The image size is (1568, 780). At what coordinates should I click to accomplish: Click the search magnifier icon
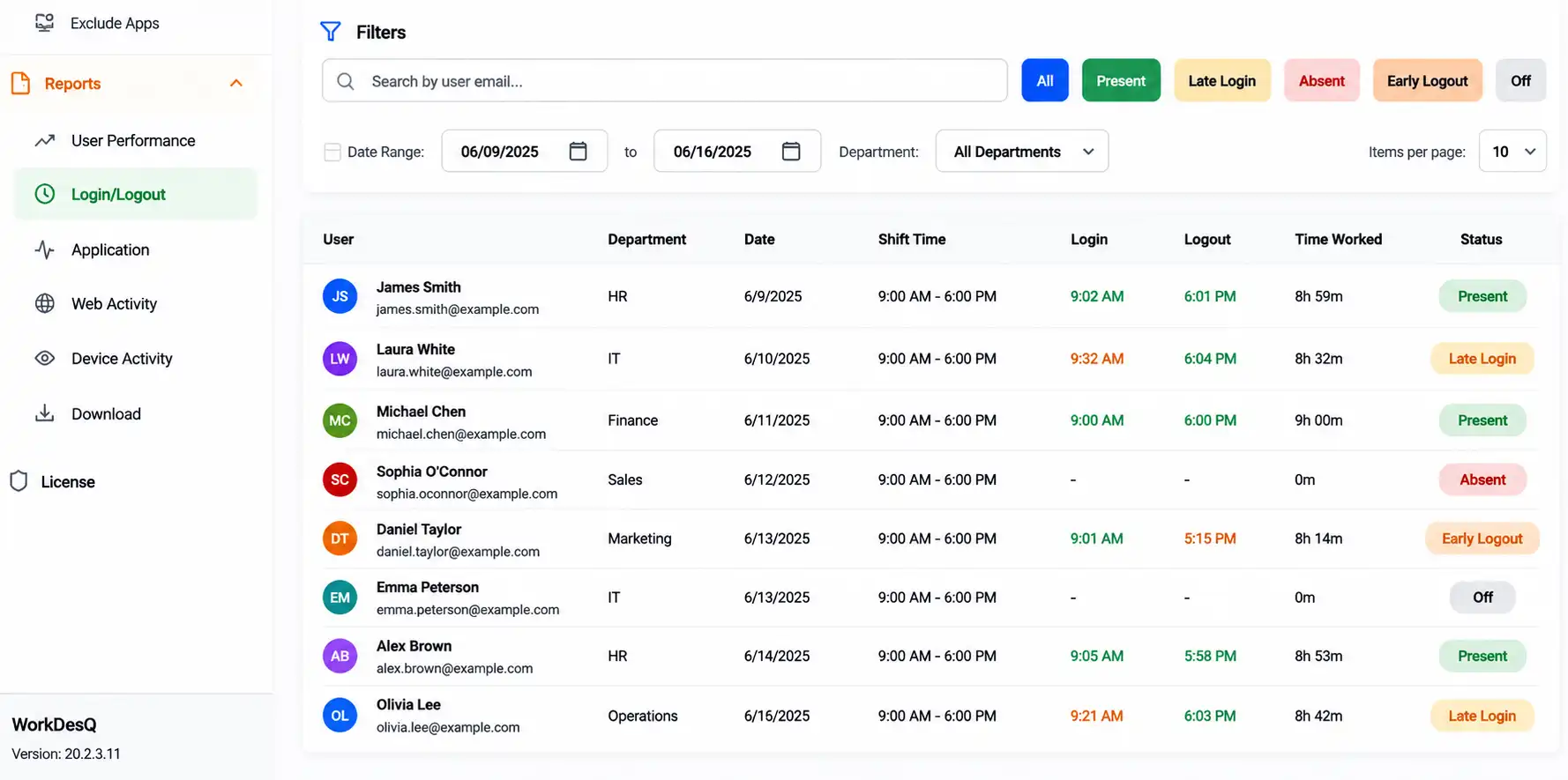point(346,81)
